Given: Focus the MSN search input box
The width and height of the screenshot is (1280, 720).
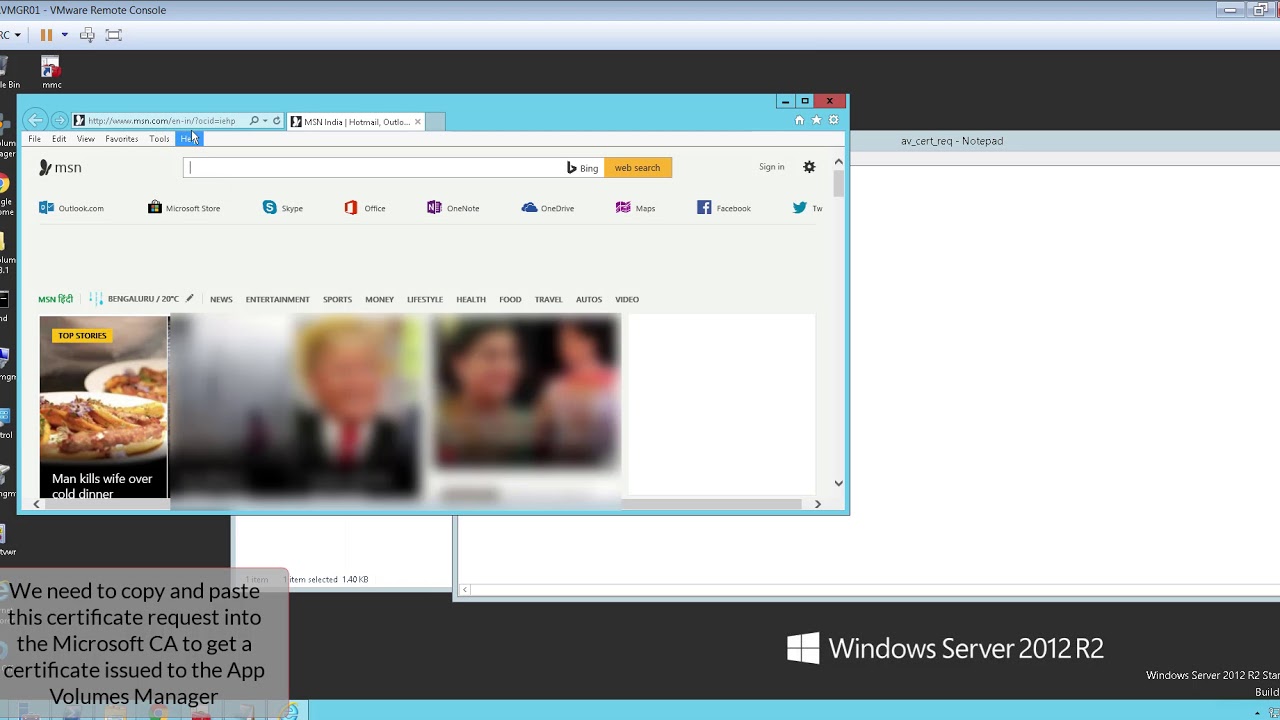Looking at the screenshot, I should 375,168.
